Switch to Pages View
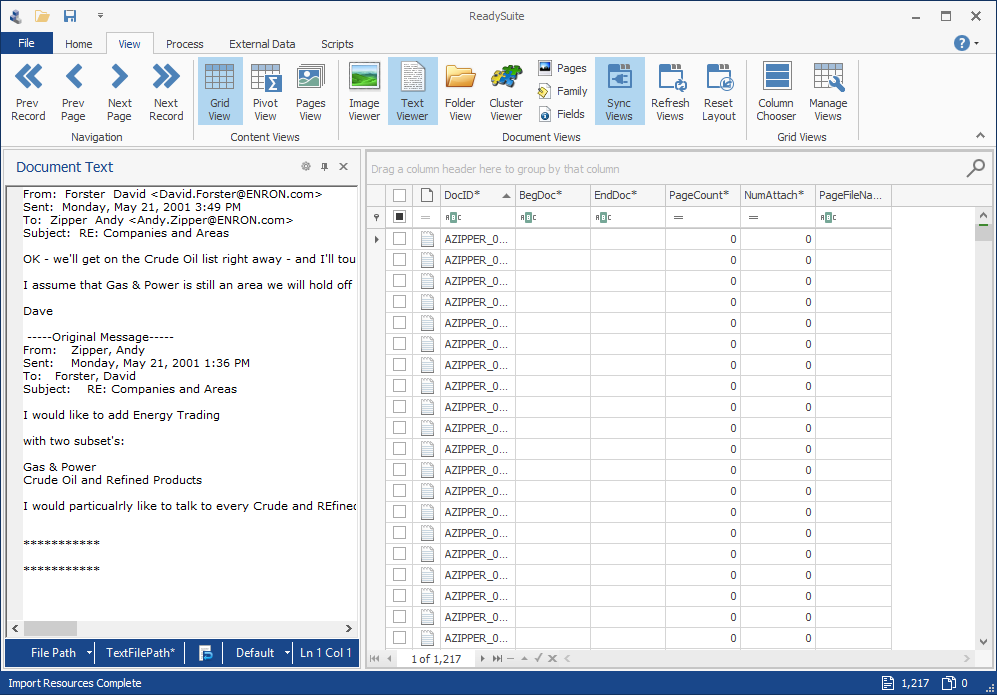This screenshot has width=997, height=695. 310,92
